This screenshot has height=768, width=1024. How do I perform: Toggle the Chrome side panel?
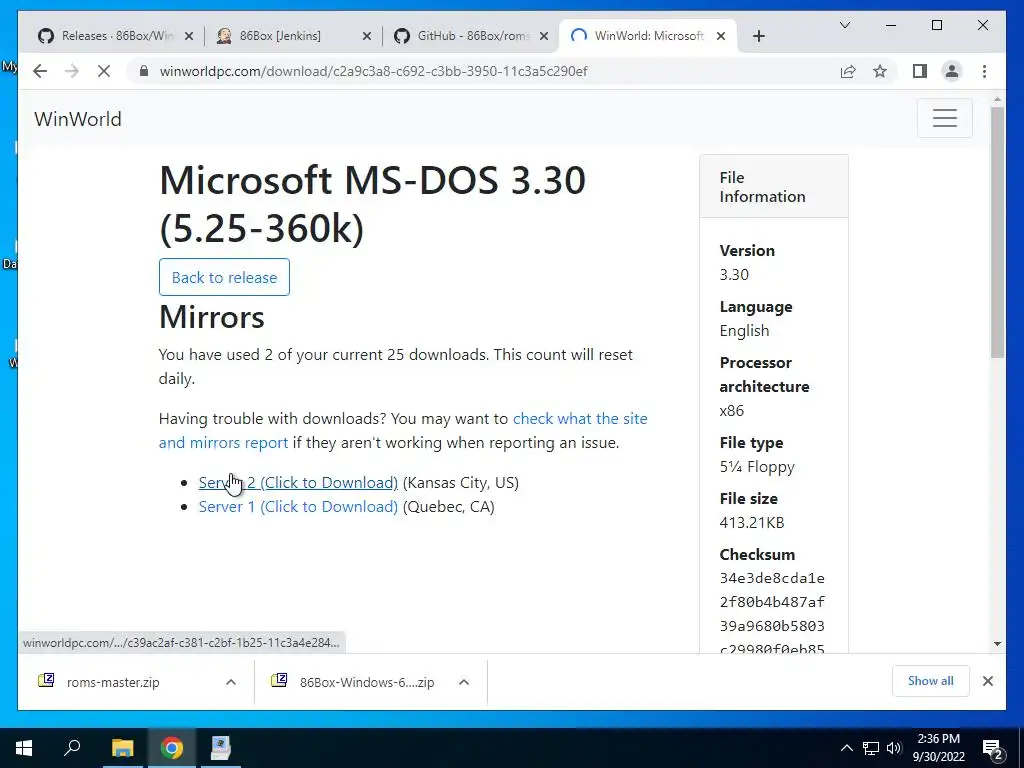(x=920, y=71)
